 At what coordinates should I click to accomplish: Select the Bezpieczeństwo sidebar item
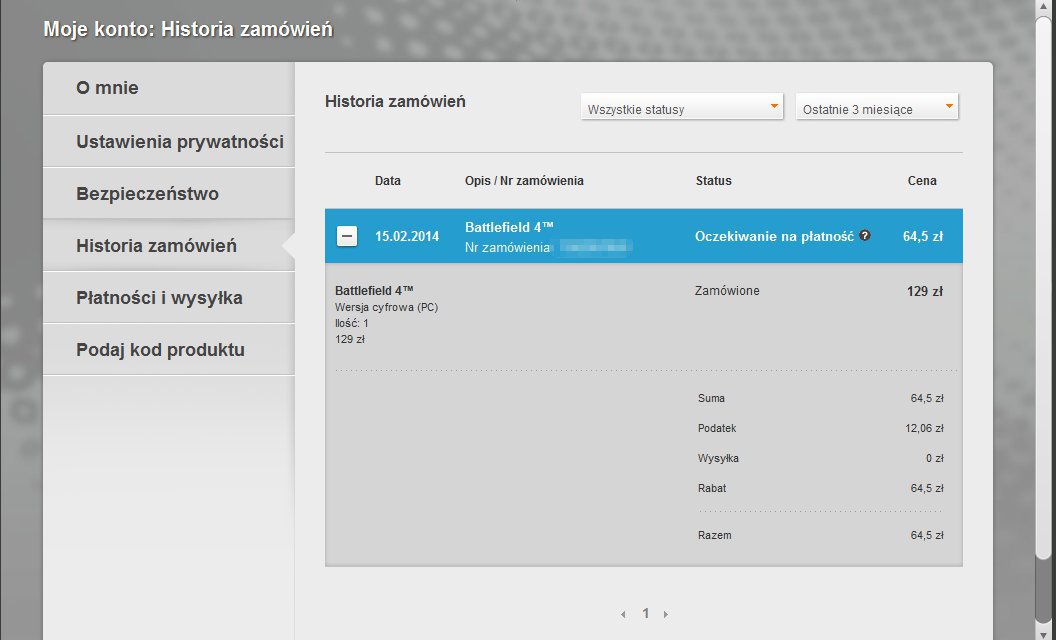point(168,194)
